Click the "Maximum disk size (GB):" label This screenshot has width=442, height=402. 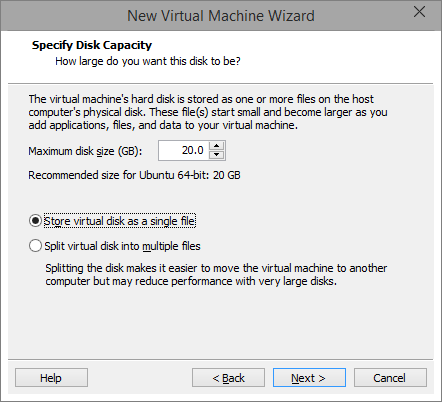[x=85, y=151]
